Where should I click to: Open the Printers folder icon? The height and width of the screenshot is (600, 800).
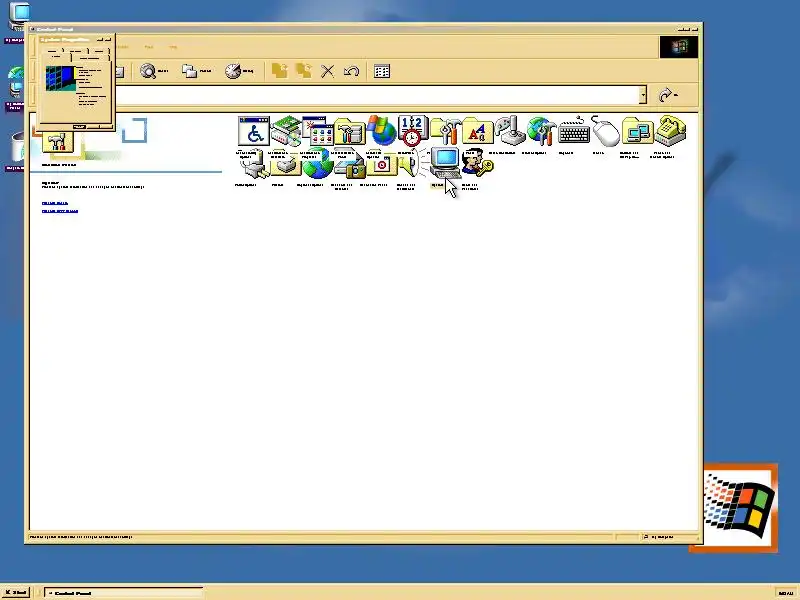pyautogui.click(x=286, y=164)
